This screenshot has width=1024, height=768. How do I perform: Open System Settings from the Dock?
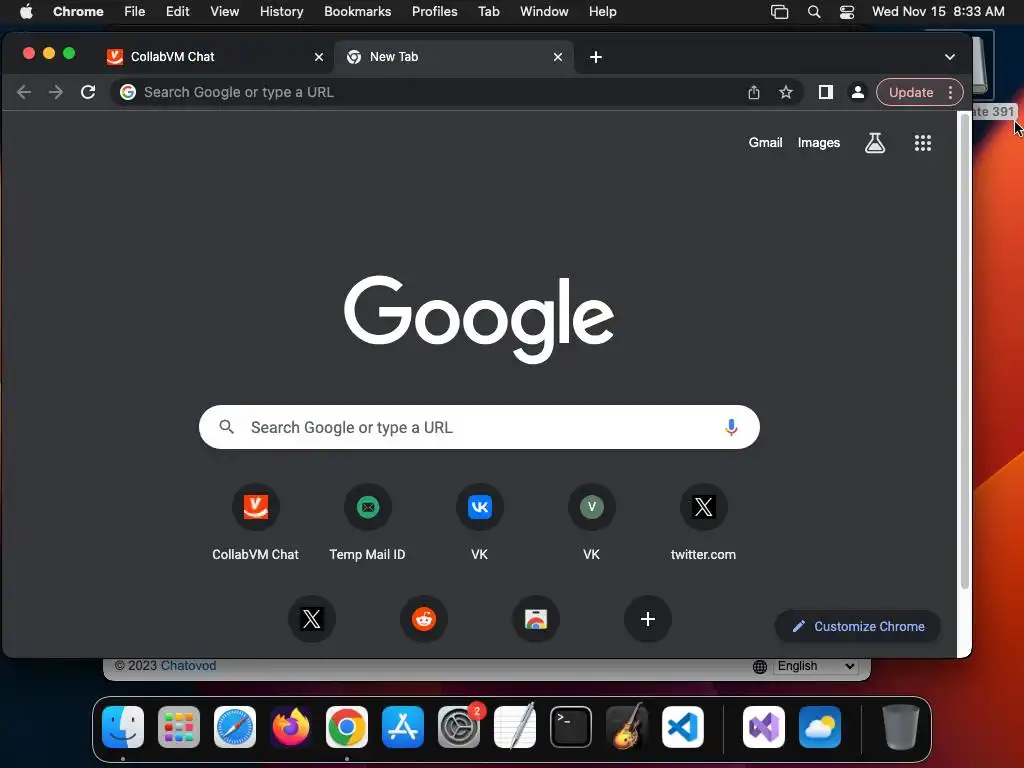(458, 727)
